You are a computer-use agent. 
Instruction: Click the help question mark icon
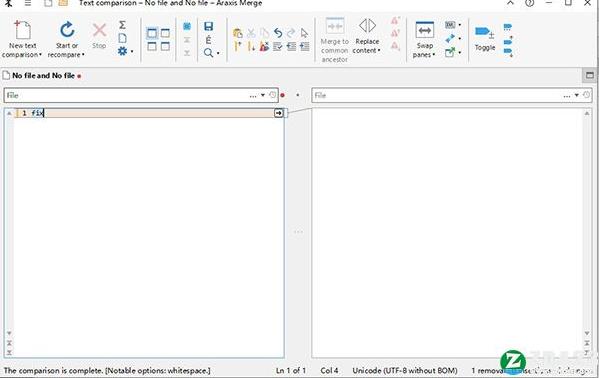pyautogui.click(x=529, y=3)
